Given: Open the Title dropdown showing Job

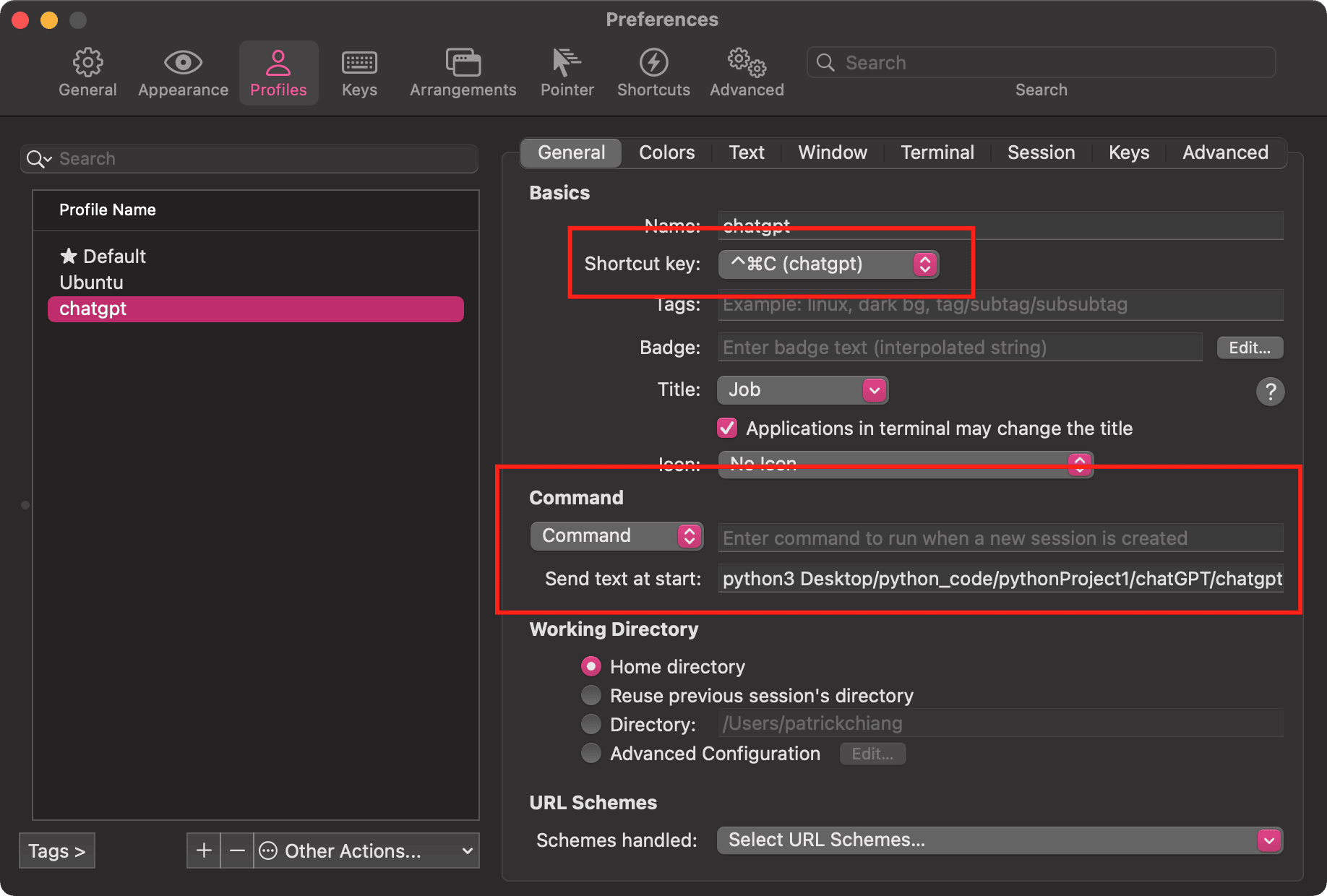Looking at the screenshot, I should (x=802, y=390).
